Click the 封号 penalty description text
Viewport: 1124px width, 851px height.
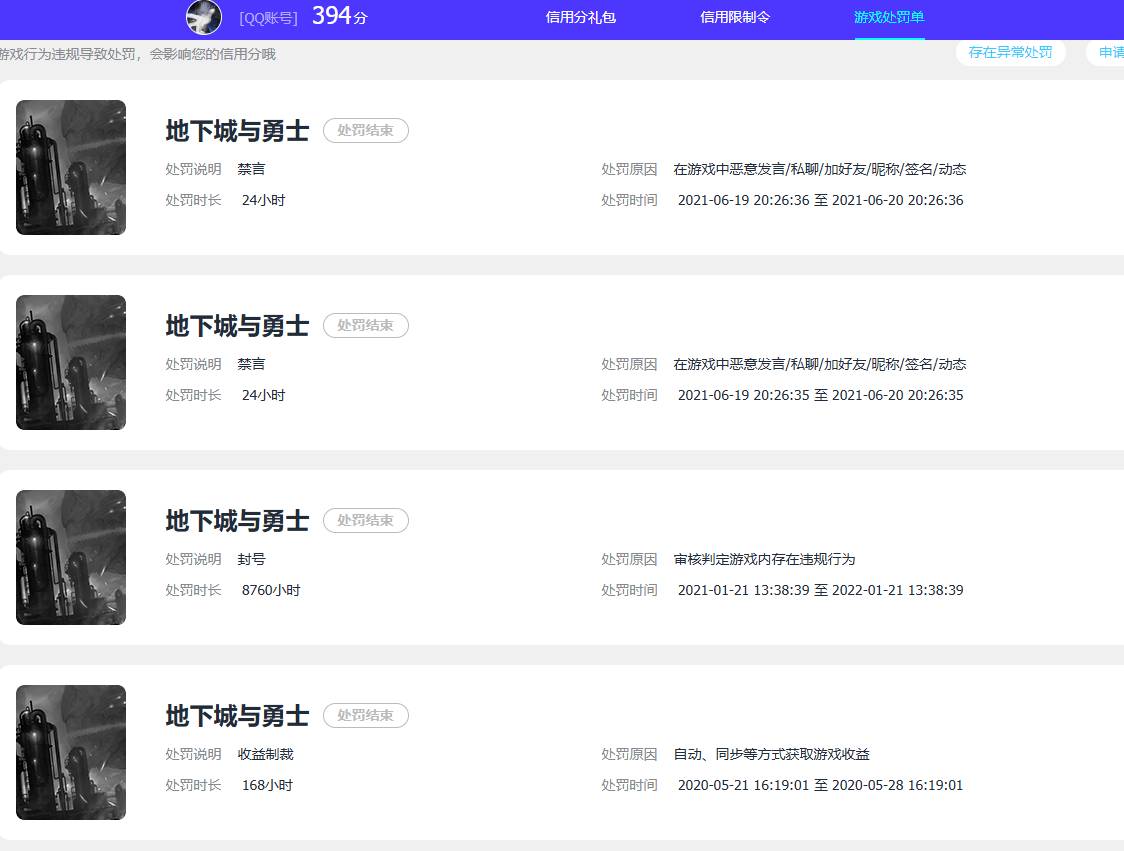pyautogui.click(x=252, y=559)
